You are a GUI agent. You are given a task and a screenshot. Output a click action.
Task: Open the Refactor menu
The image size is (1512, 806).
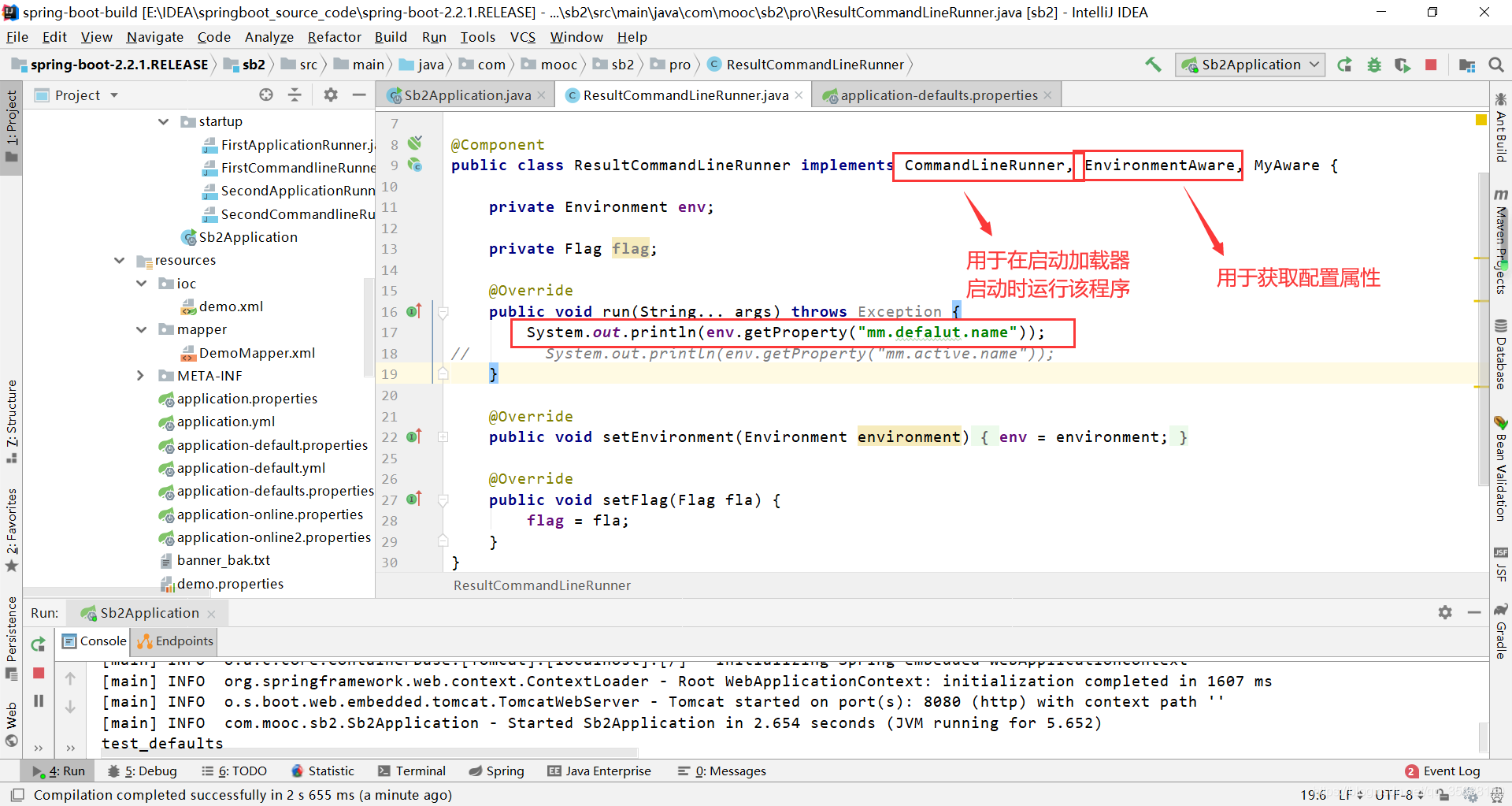click(x=334, y=37)
